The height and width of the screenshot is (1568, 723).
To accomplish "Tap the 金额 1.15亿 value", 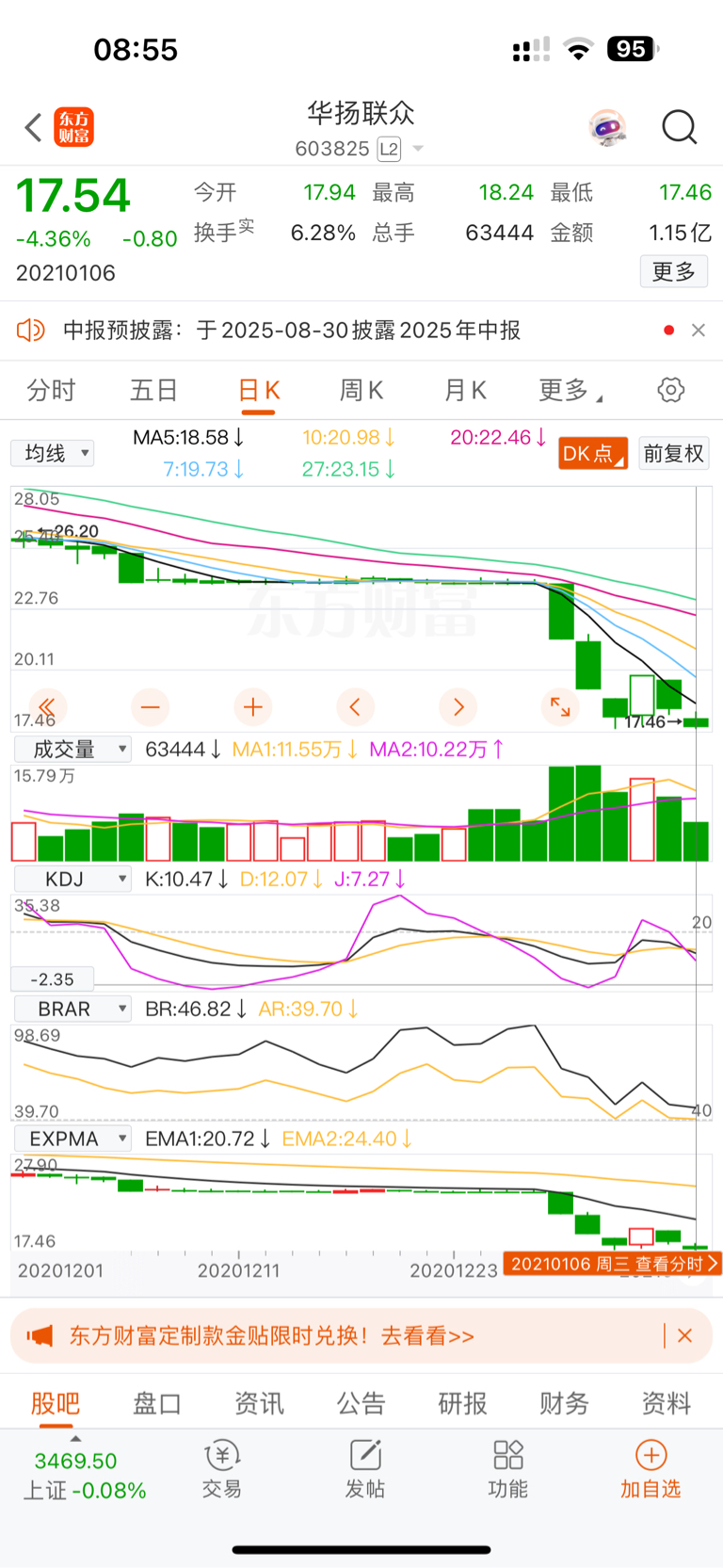I will [x=680, y=233].
